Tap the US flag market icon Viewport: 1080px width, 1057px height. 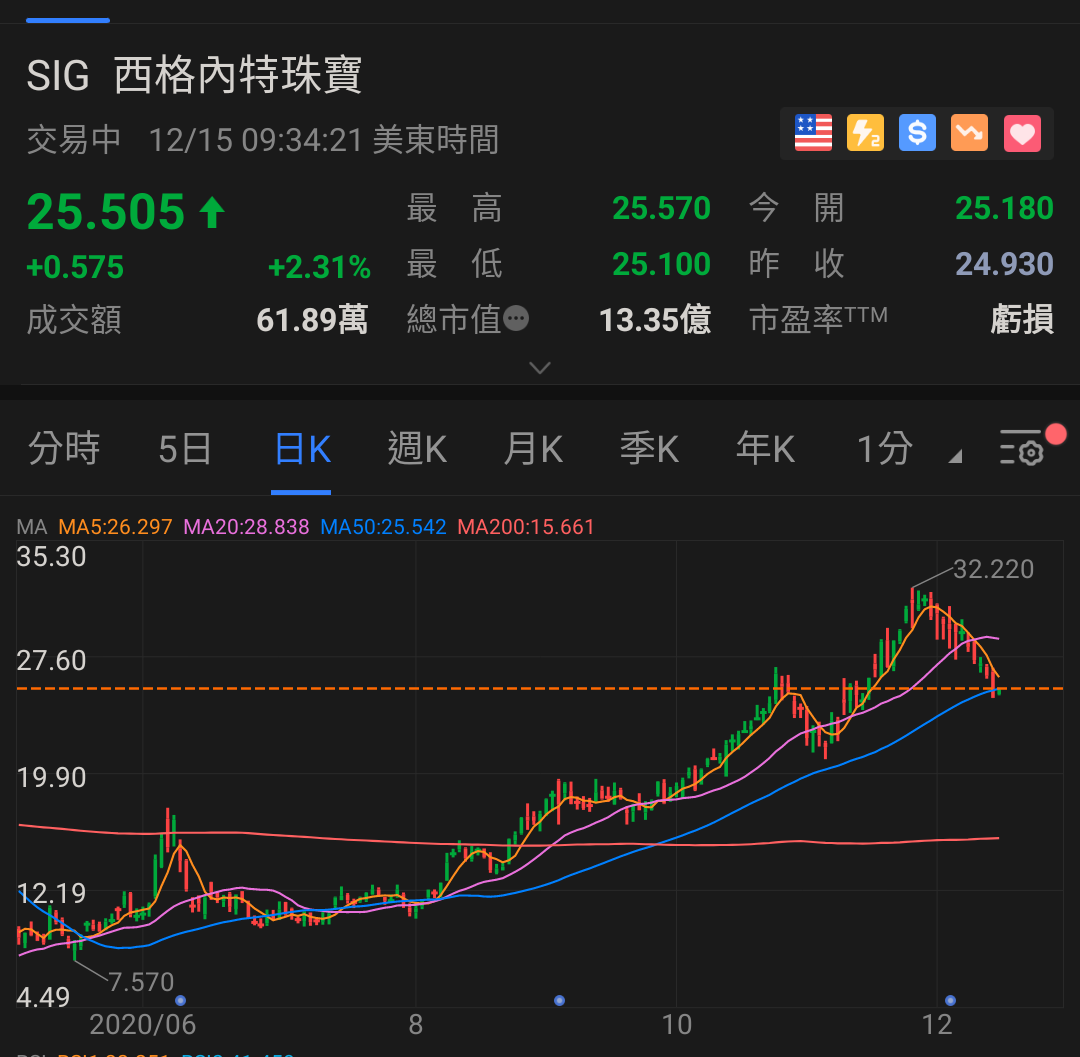pos(813,132)
